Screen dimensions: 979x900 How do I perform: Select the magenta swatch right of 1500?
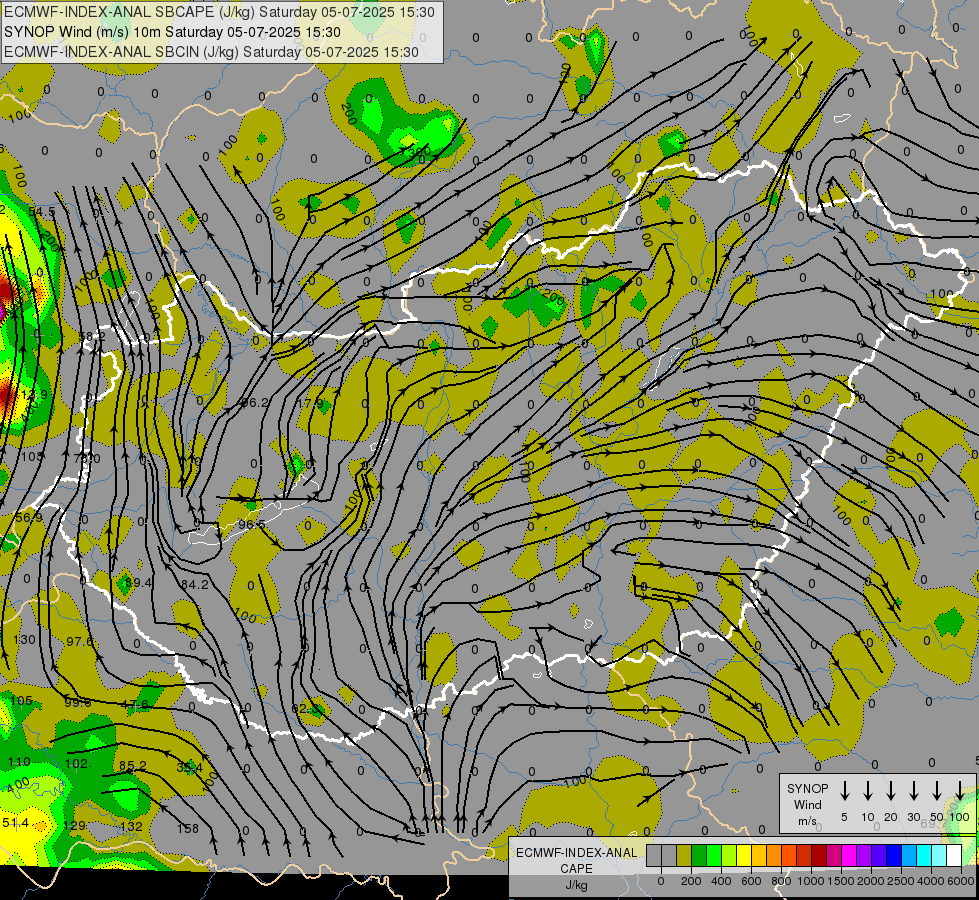pyautogui.click(x=849, y=856)
